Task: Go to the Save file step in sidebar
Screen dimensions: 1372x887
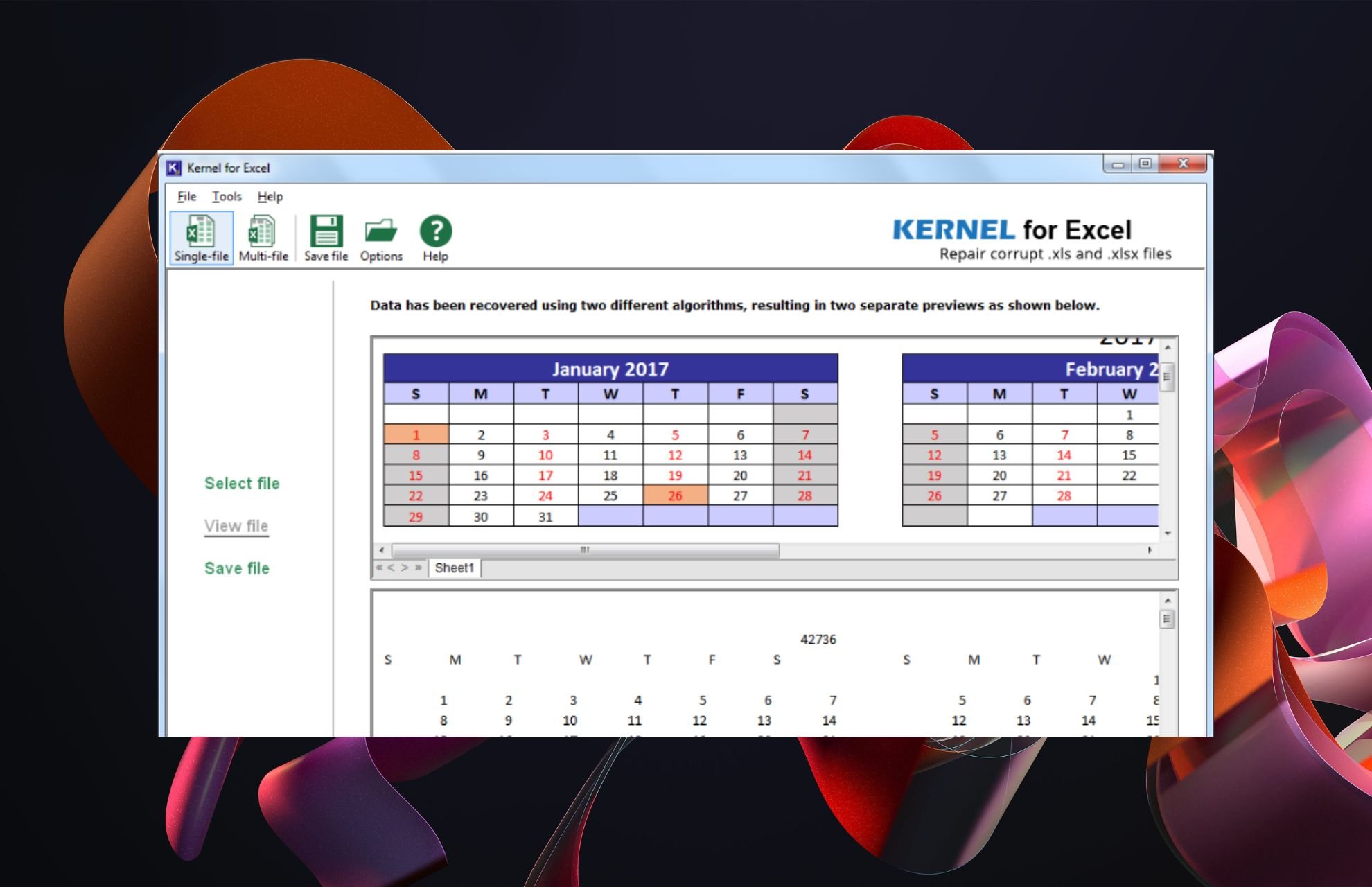Action: coord(237,568)
